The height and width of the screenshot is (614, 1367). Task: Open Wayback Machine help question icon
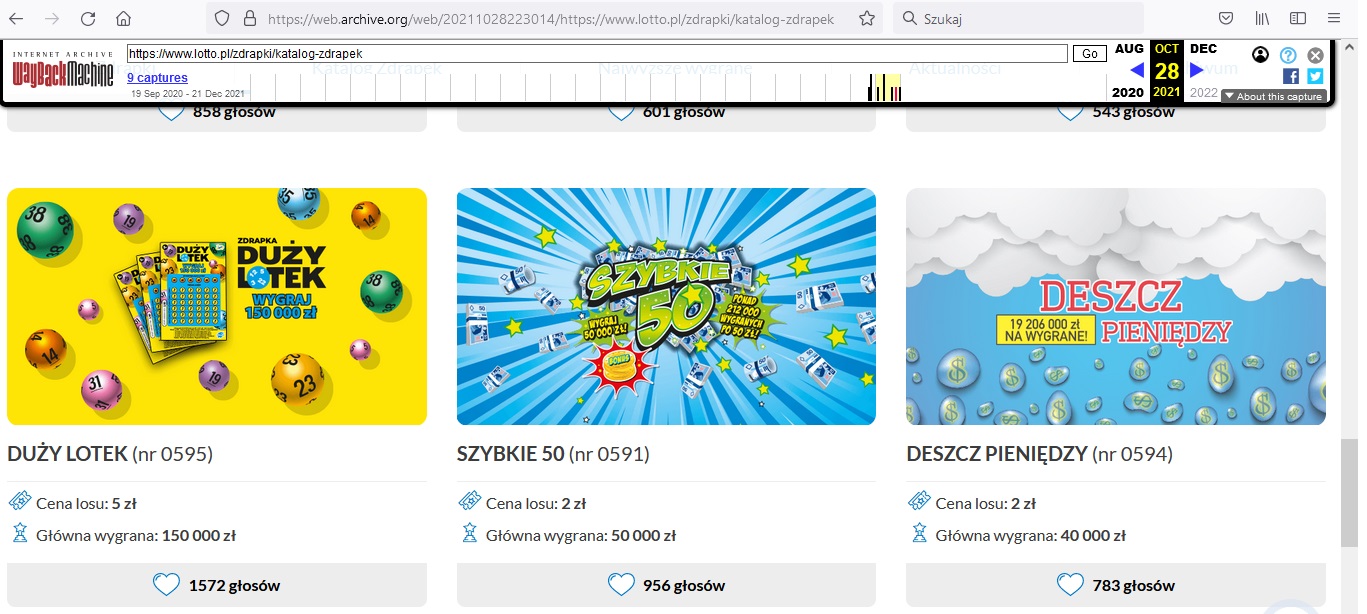(x=1289, y=55)
